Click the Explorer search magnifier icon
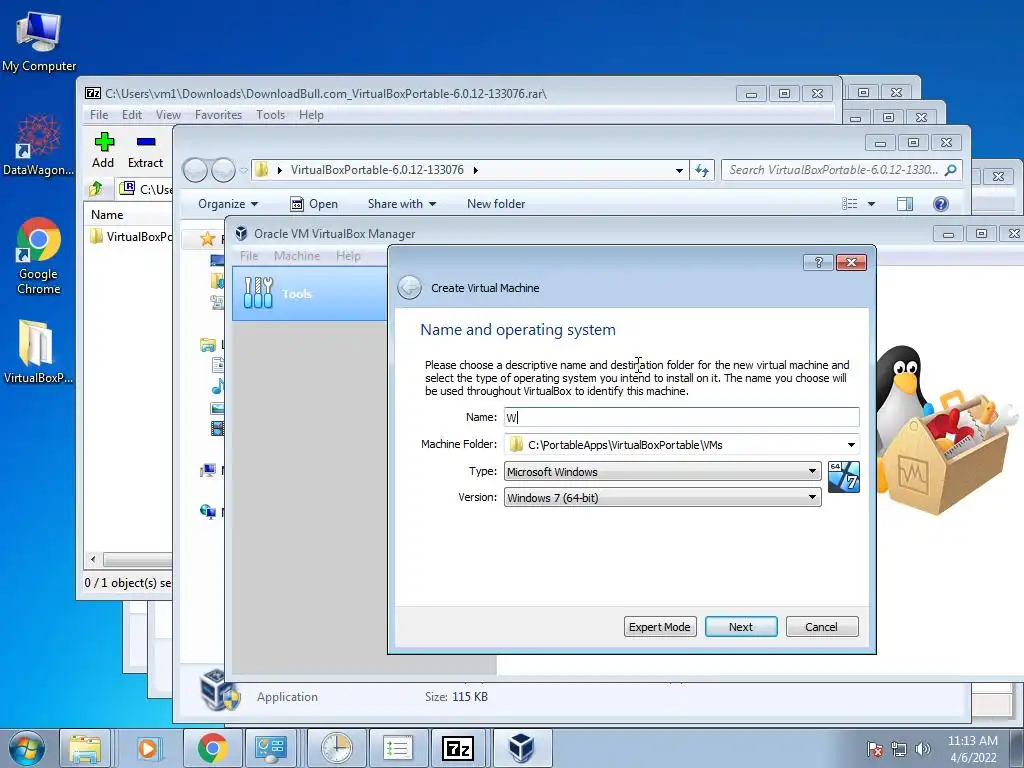 (950, 170)
